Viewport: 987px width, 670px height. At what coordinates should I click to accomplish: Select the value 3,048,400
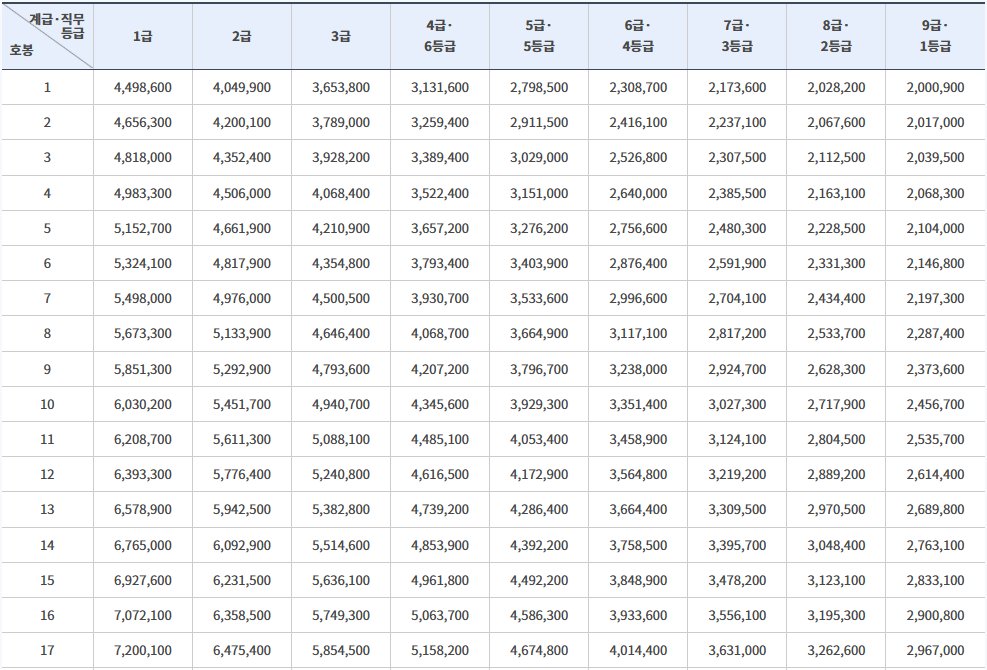836,545
